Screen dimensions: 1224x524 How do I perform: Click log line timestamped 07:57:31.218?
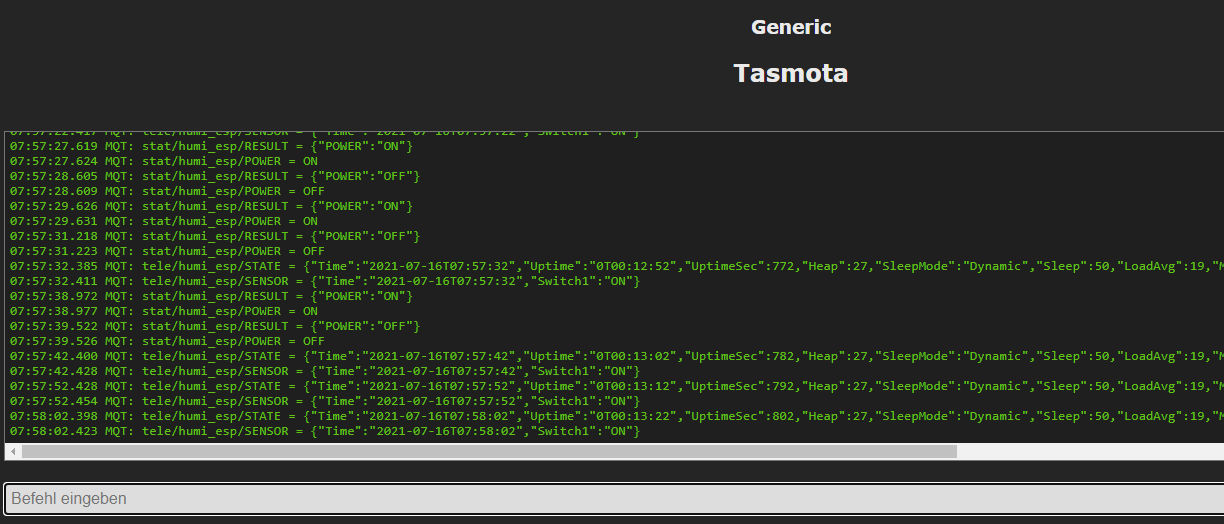coord(215,236)
